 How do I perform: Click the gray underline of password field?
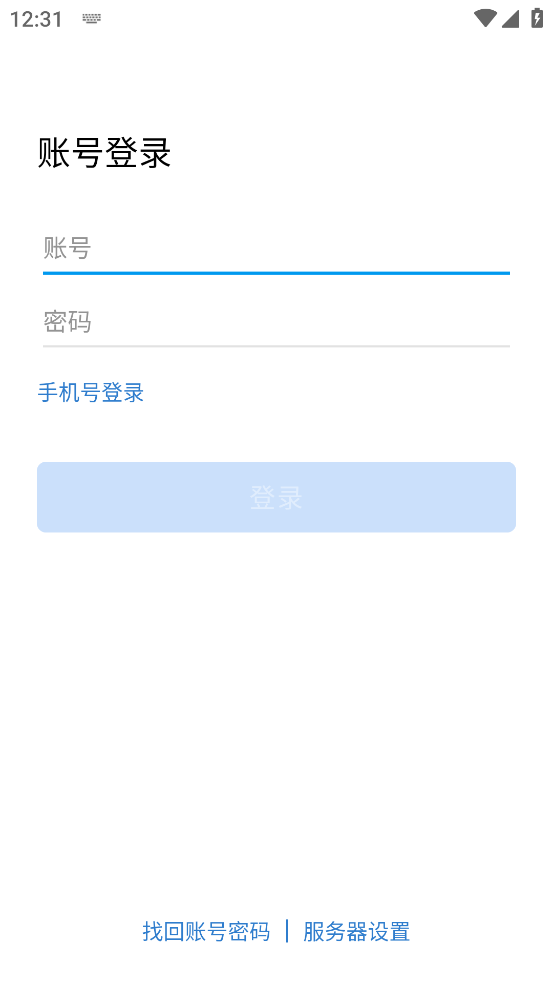pos(276,346)
